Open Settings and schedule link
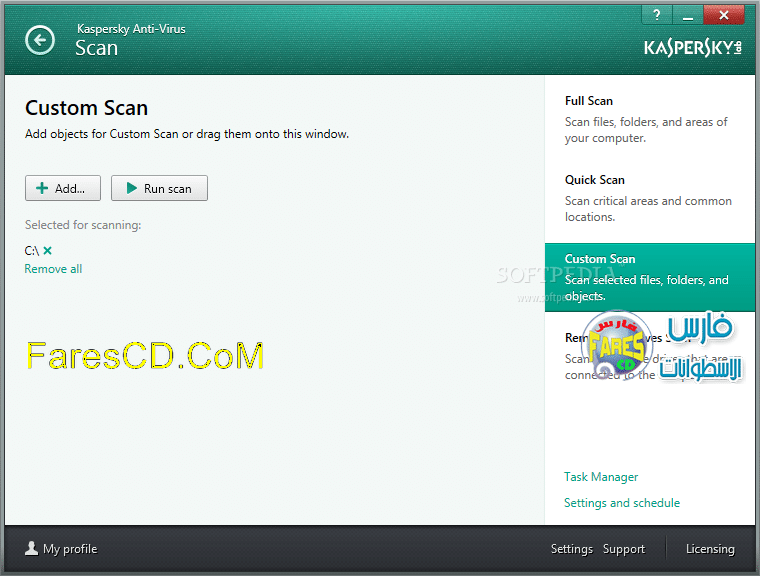The image size is (760, 576). point(622,503)
